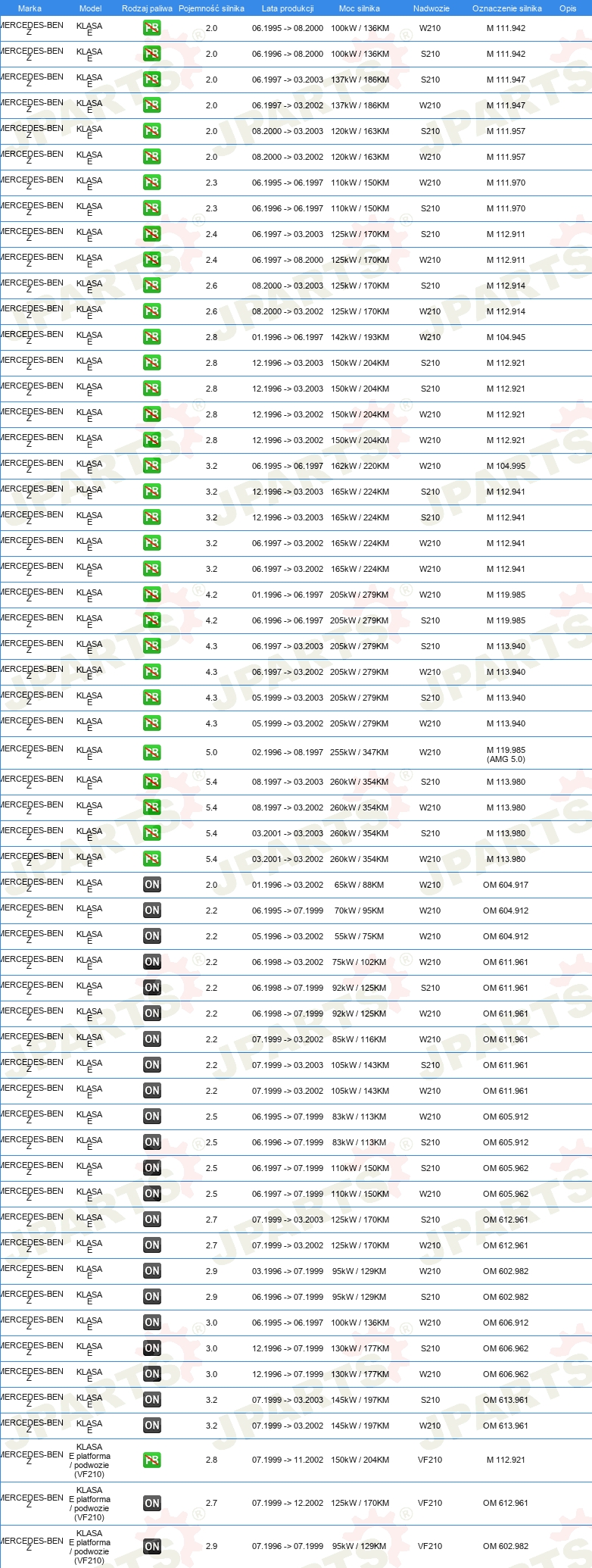Click the Pojemność silnika column header

(x=211, y=8)
